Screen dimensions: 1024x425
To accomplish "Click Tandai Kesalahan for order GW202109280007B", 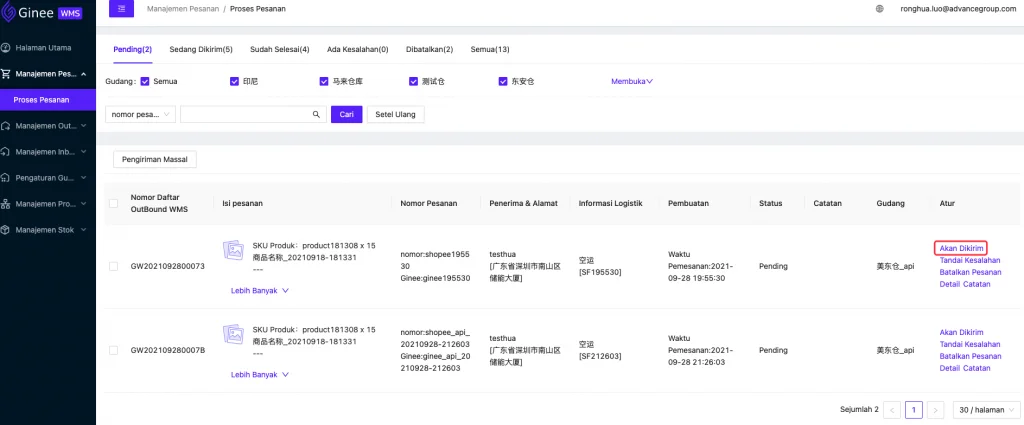I will [970, 344].
